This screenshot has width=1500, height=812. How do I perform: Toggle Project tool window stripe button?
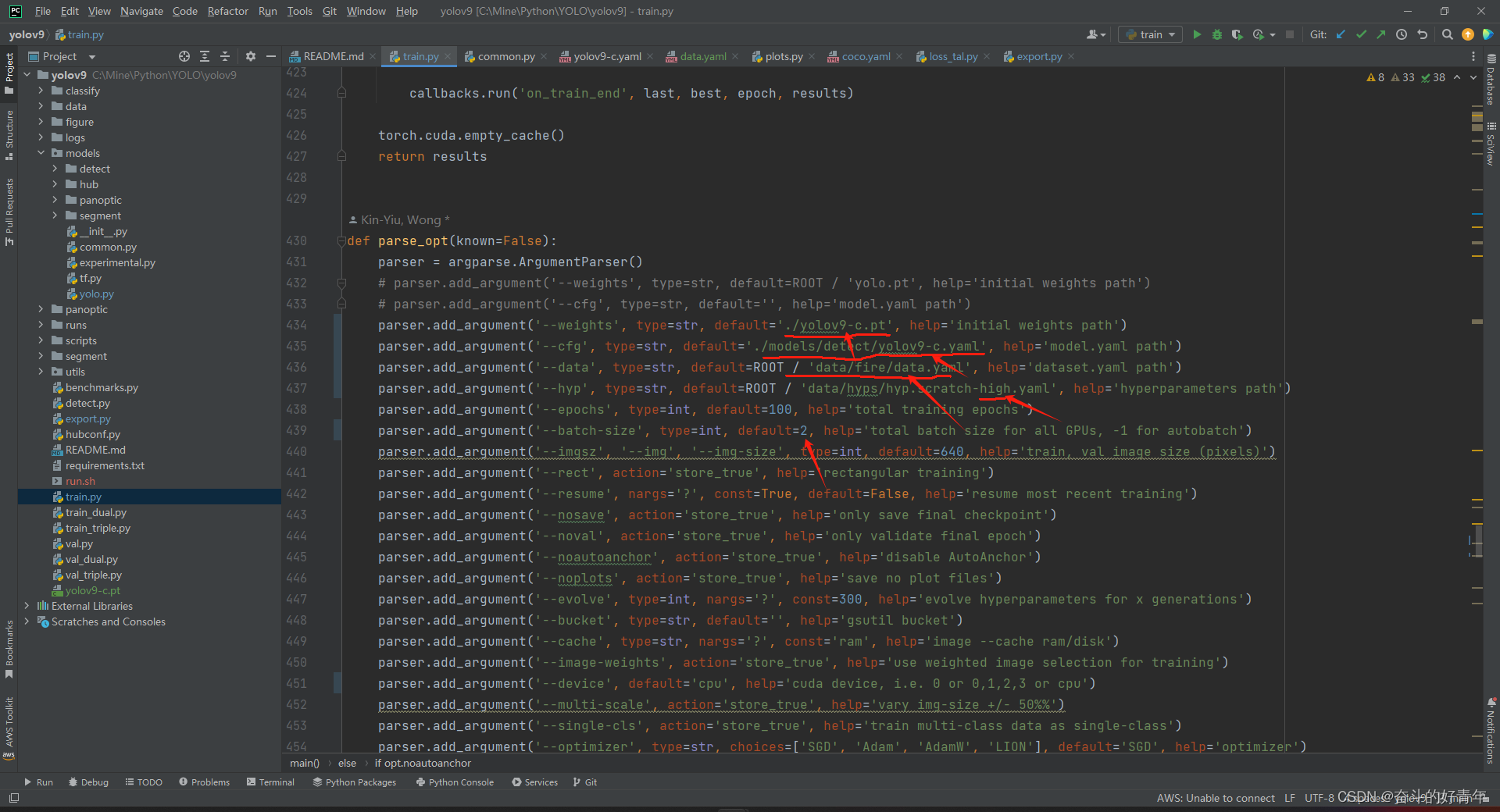click(x=9, y=73)
